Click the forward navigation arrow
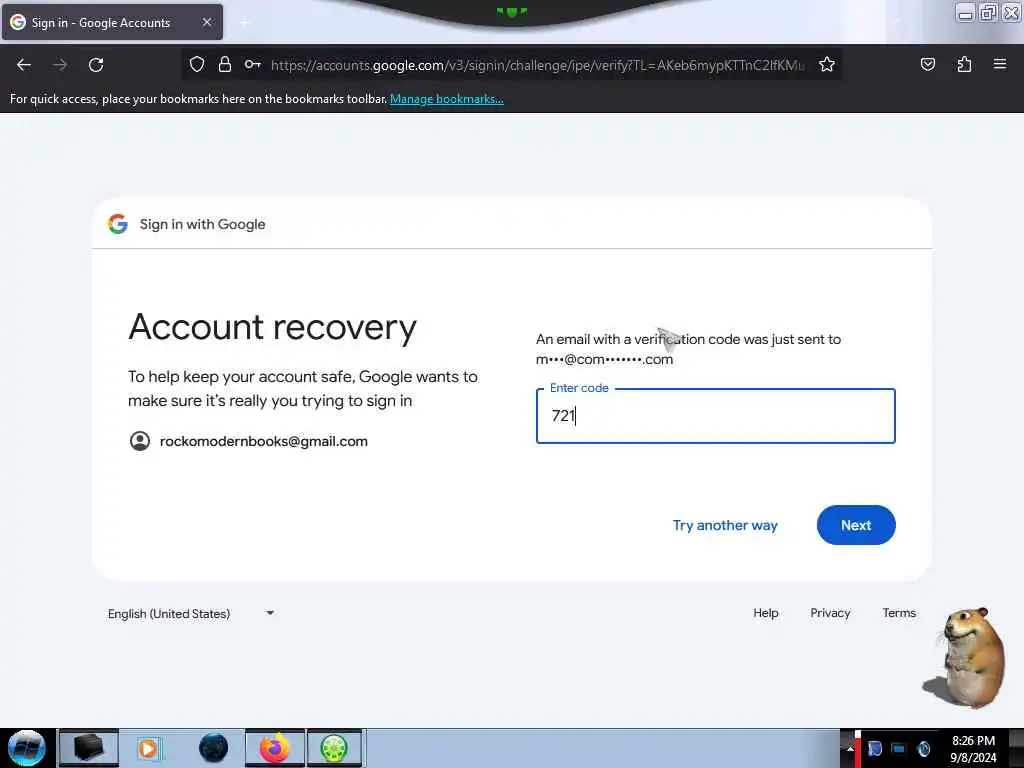Screen dimensions: 1024x768 (x=60, y=65)
